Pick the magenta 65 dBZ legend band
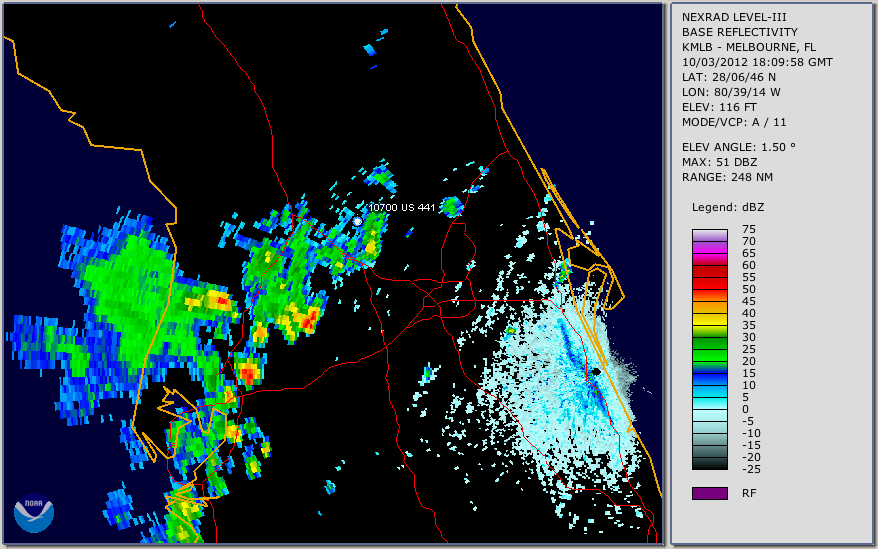 coord(709,259)
